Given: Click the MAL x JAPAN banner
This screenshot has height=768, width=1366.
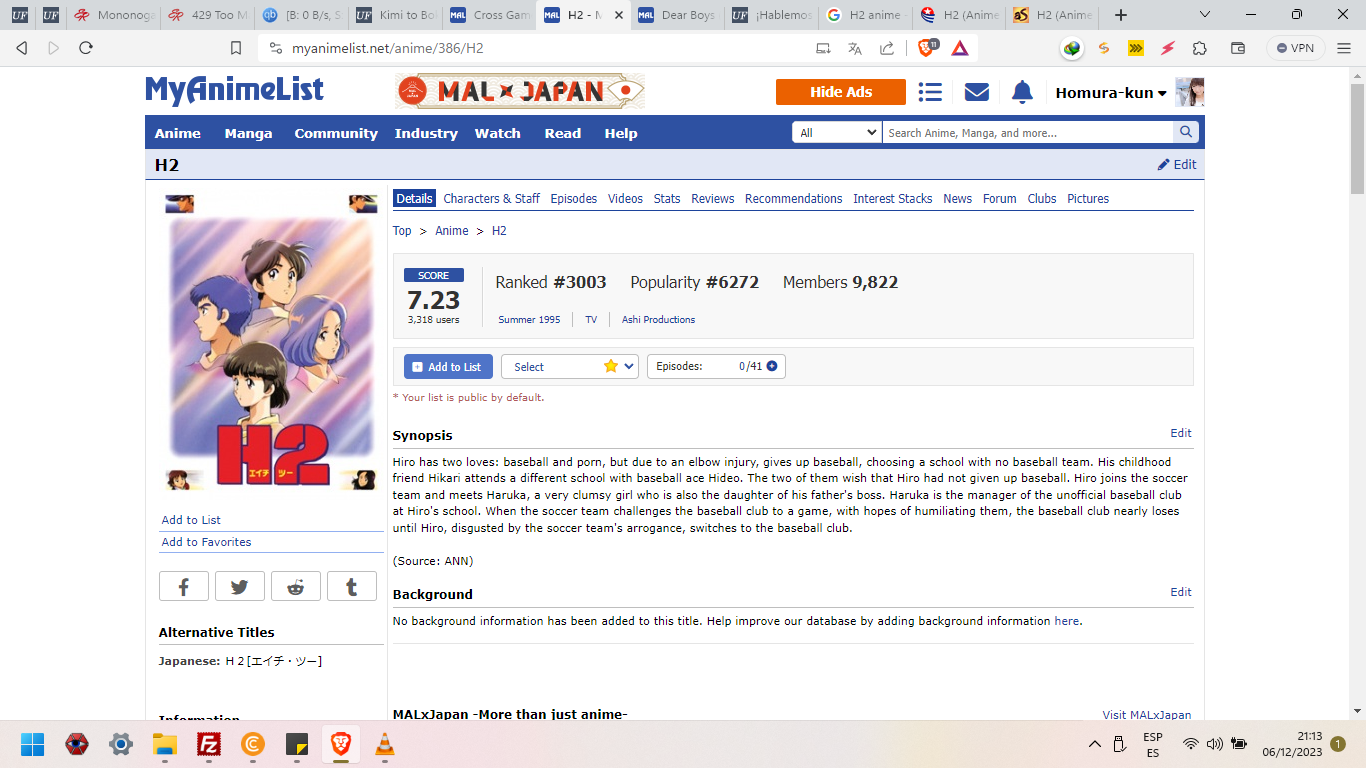Looking at the screenshot, I should [520, 91].
